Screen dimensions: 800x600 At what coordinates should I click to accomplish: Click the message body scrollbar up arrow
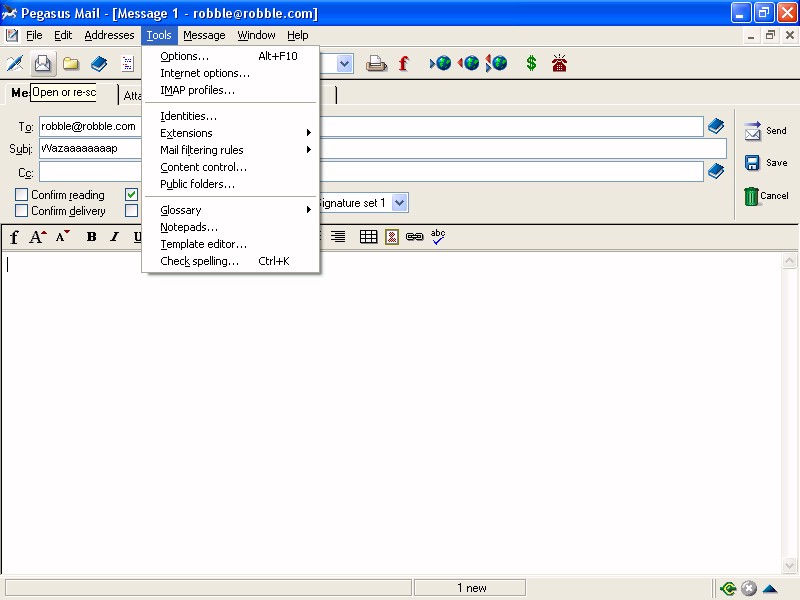(x=789, y=261)
